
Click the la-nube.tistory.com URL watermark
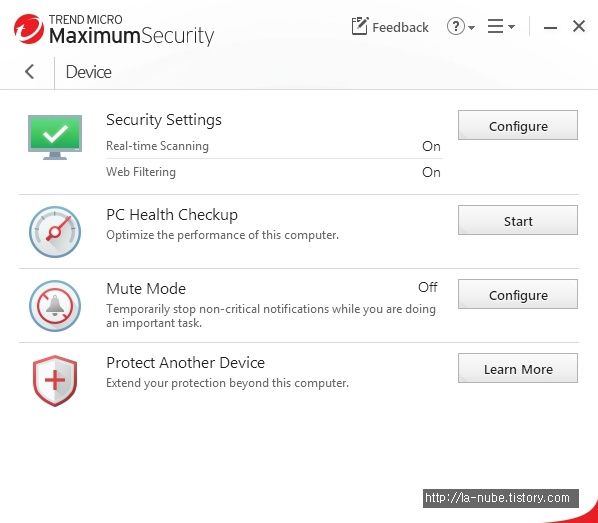point(501,498)
